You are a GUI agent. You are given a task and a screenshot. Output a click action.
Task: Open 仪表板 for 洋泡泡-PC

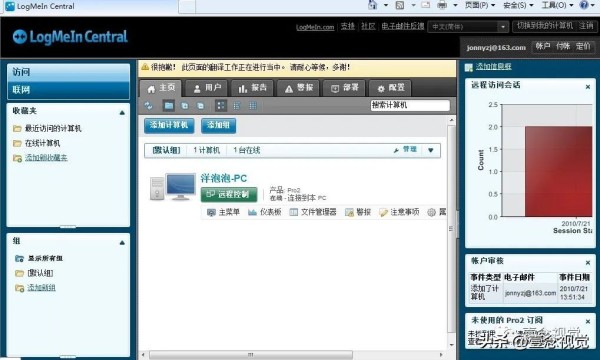coord(265,212)
